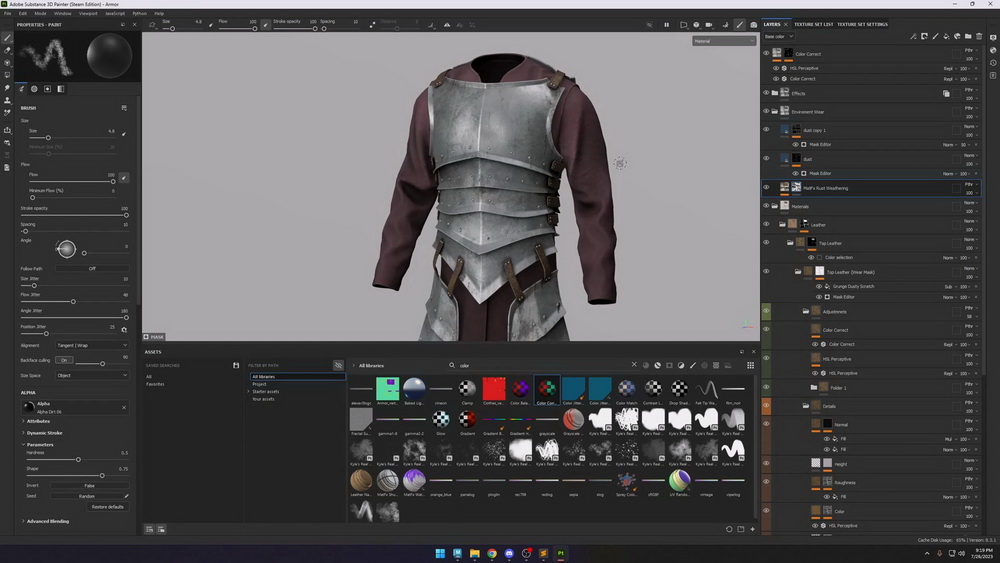The image size is (1000, 563).
Task: Hide the Effects folder layer
Action: (x=766, y=93)
